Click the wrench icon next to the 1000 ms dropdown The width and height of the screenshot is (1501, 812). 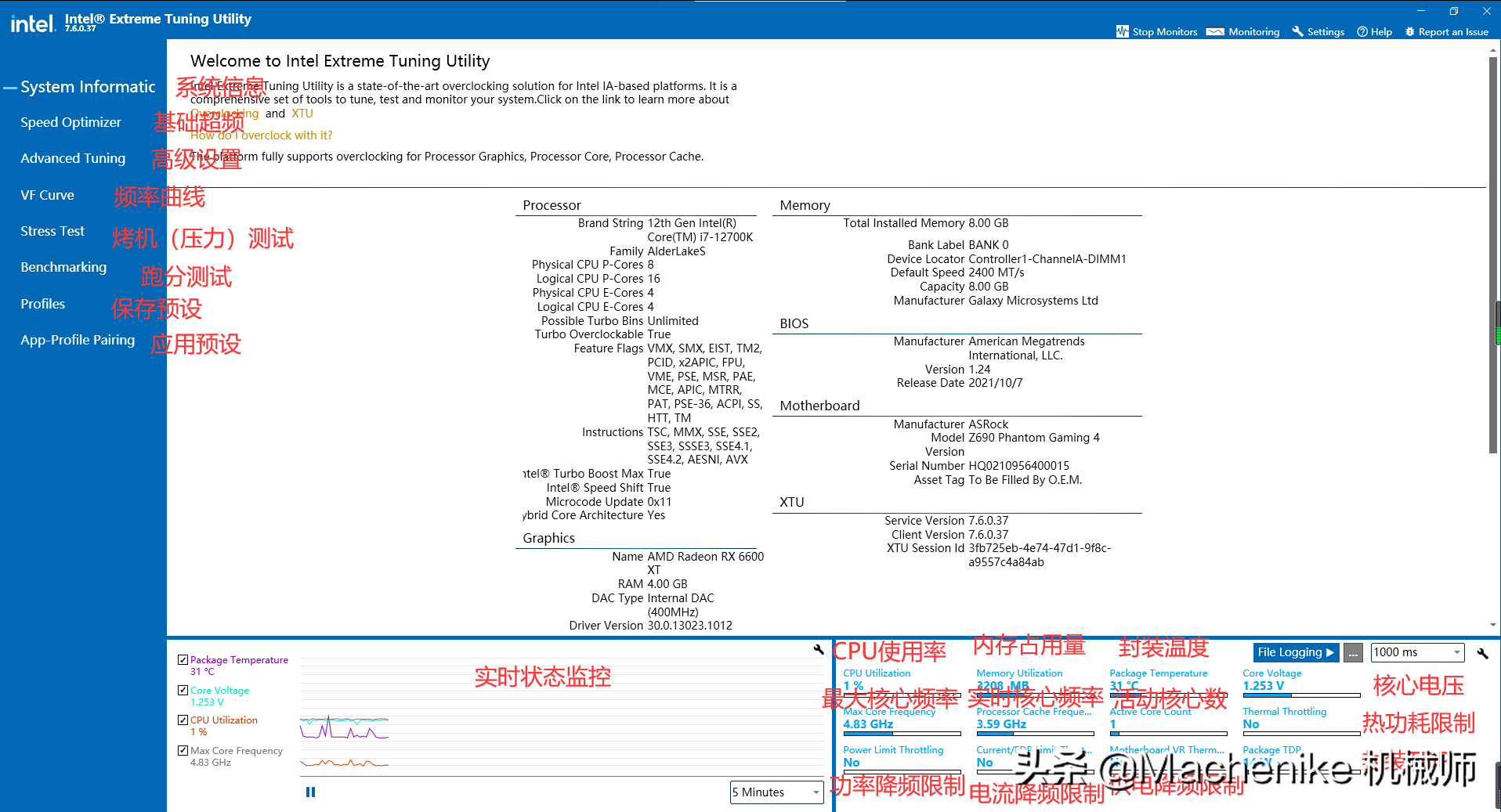pyautogui.click(x=1482, y=653)
